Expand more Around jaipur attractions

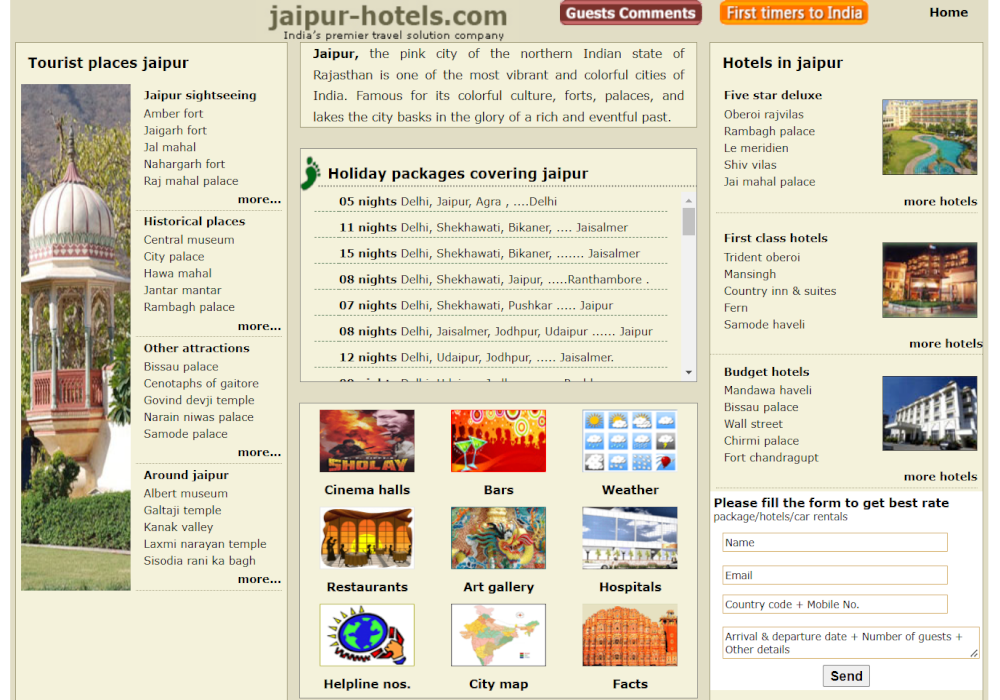pos(259,578)
